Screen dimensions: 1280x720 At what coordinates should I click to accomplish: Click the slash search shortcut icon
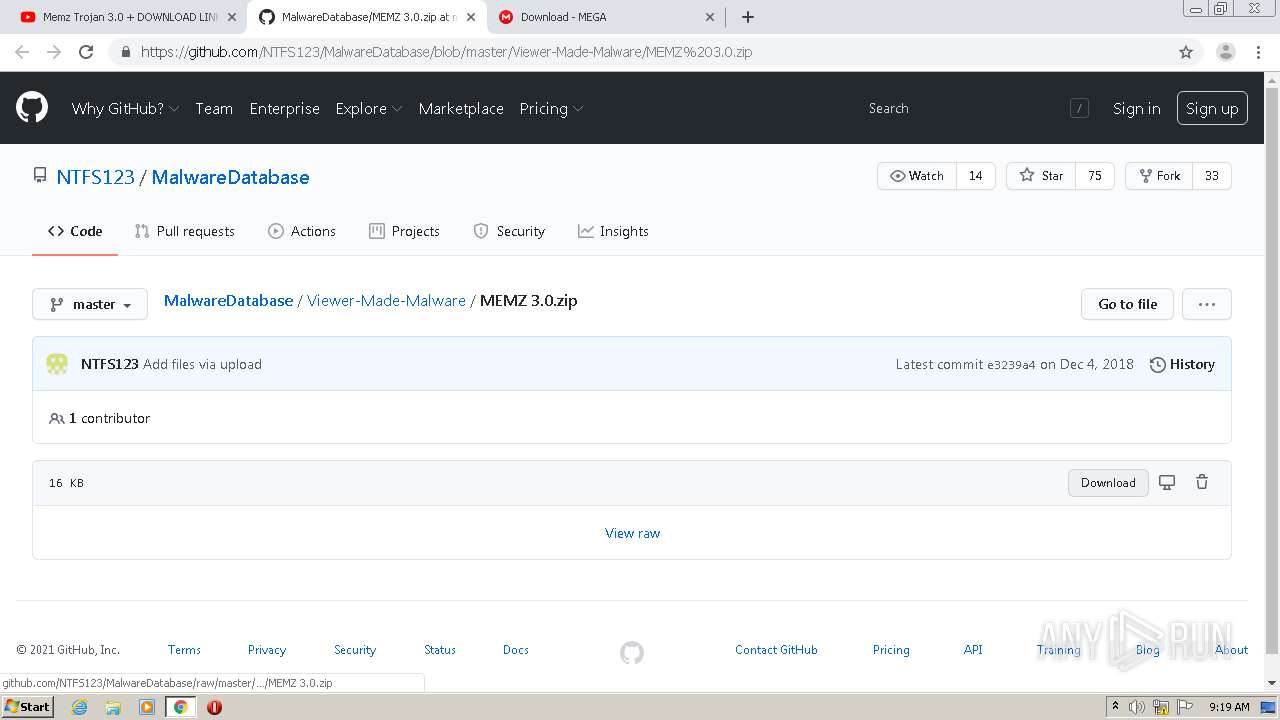point(1079,108)
